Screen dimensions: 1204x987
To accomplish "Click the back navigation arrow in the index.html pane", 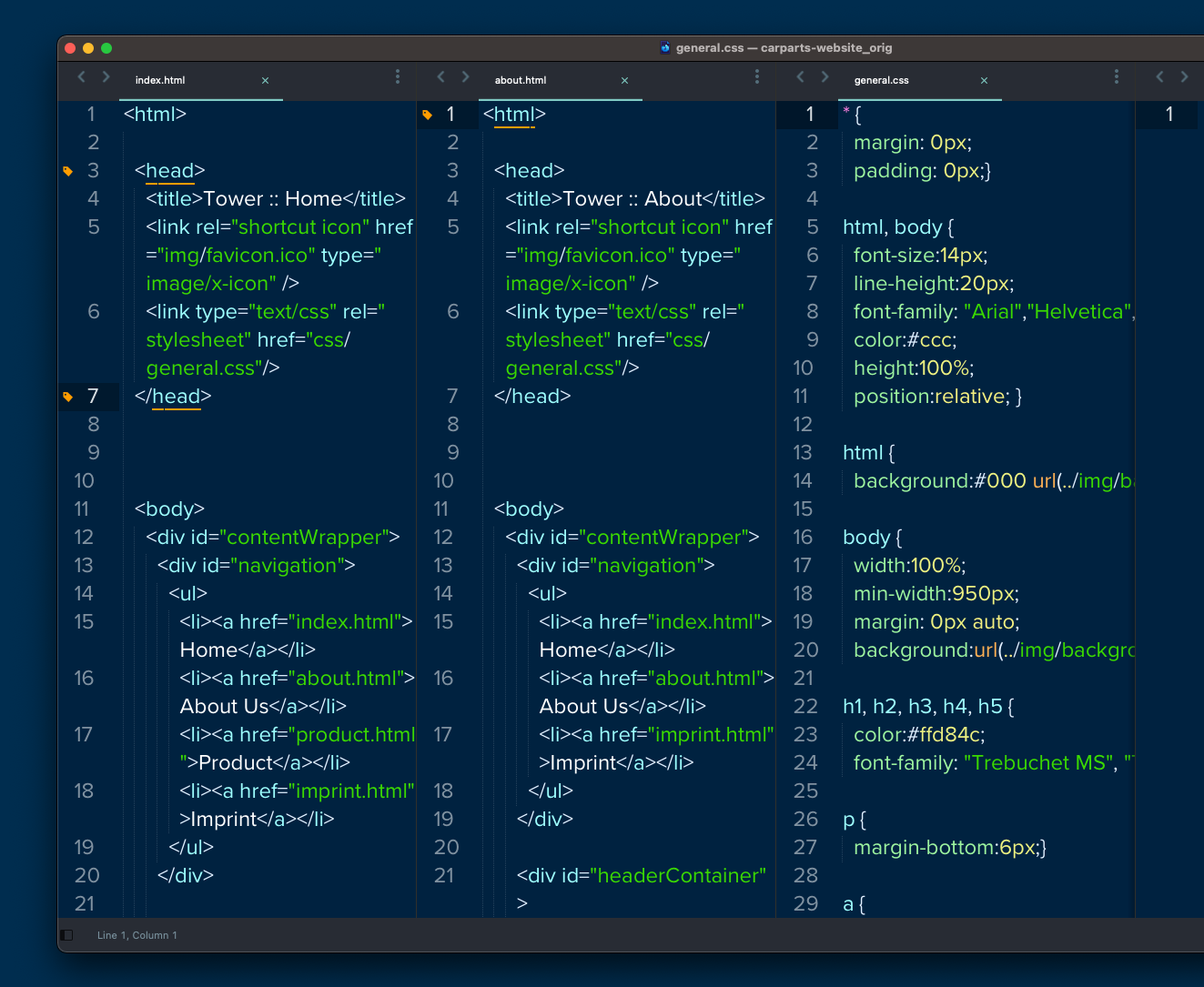I will [80, 77].
